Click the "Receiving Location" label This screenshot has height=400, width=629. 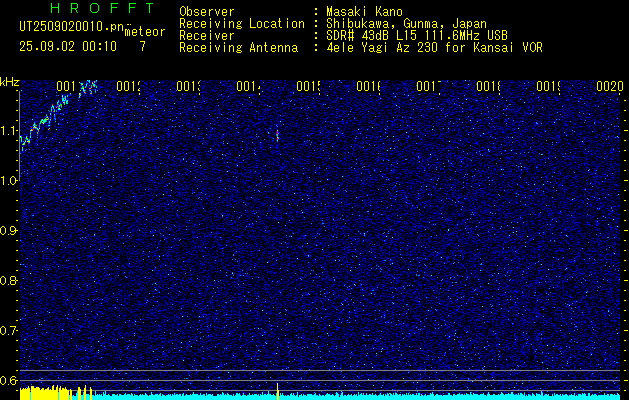click(x=242, y=24)
